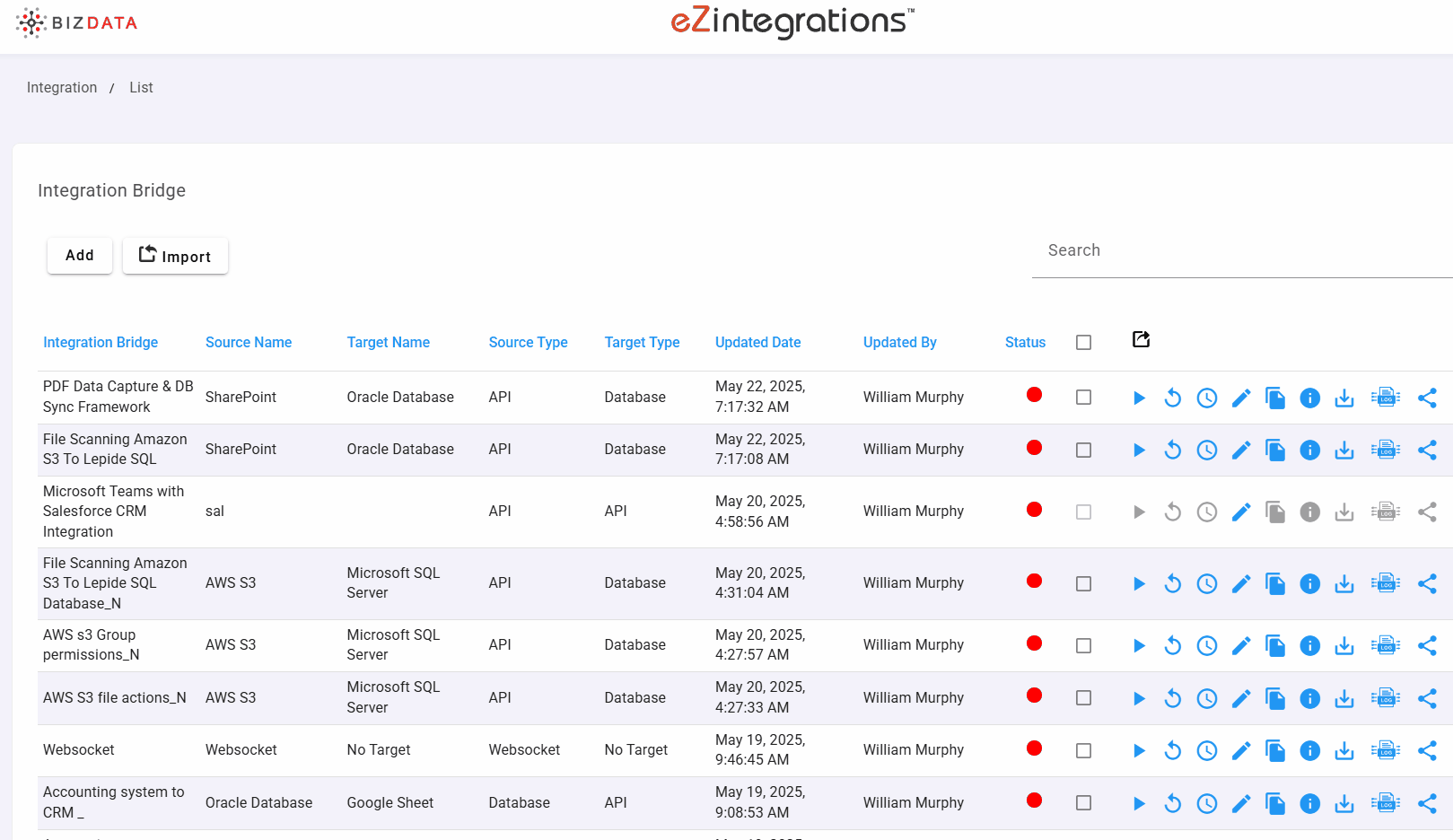Sort by Updated By column header

tap(900, 343)
